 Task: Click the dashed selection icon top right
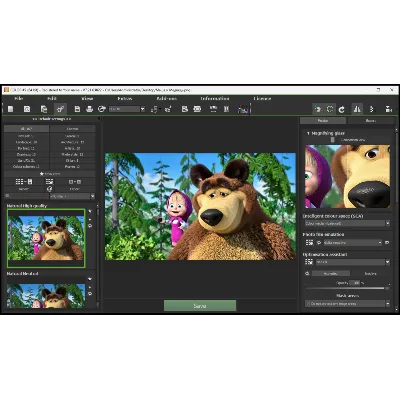click(x=330, y=109)
